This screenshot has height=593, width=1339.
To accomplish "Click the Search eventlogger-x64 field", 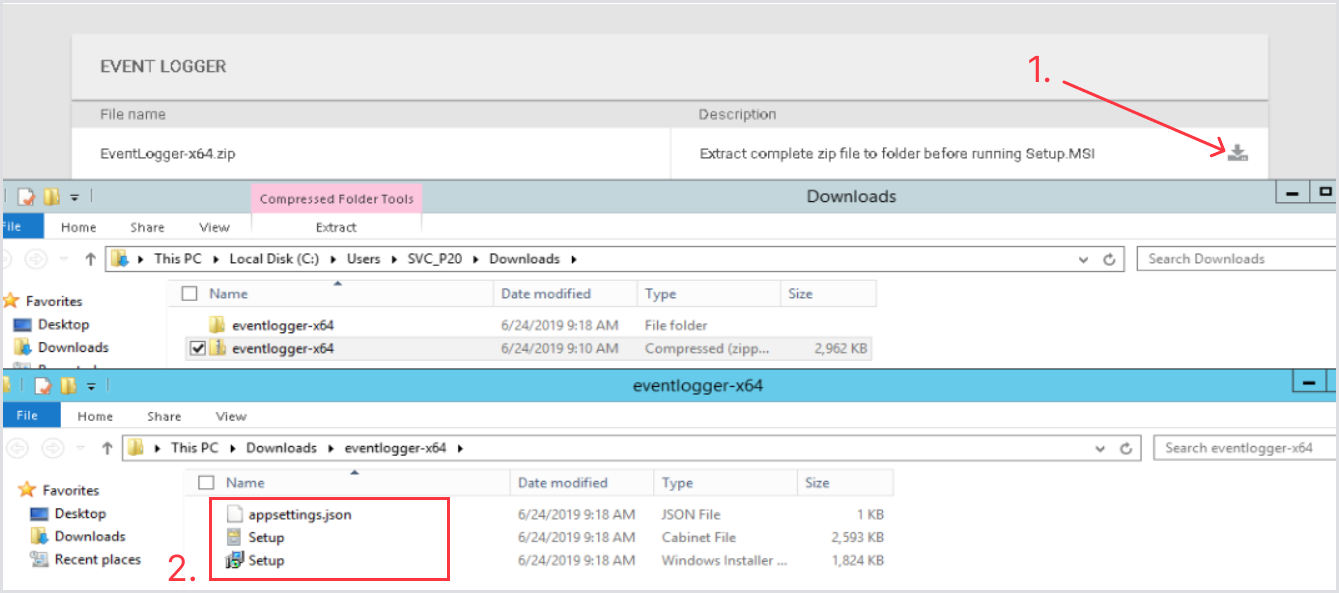I will 1238,448.
